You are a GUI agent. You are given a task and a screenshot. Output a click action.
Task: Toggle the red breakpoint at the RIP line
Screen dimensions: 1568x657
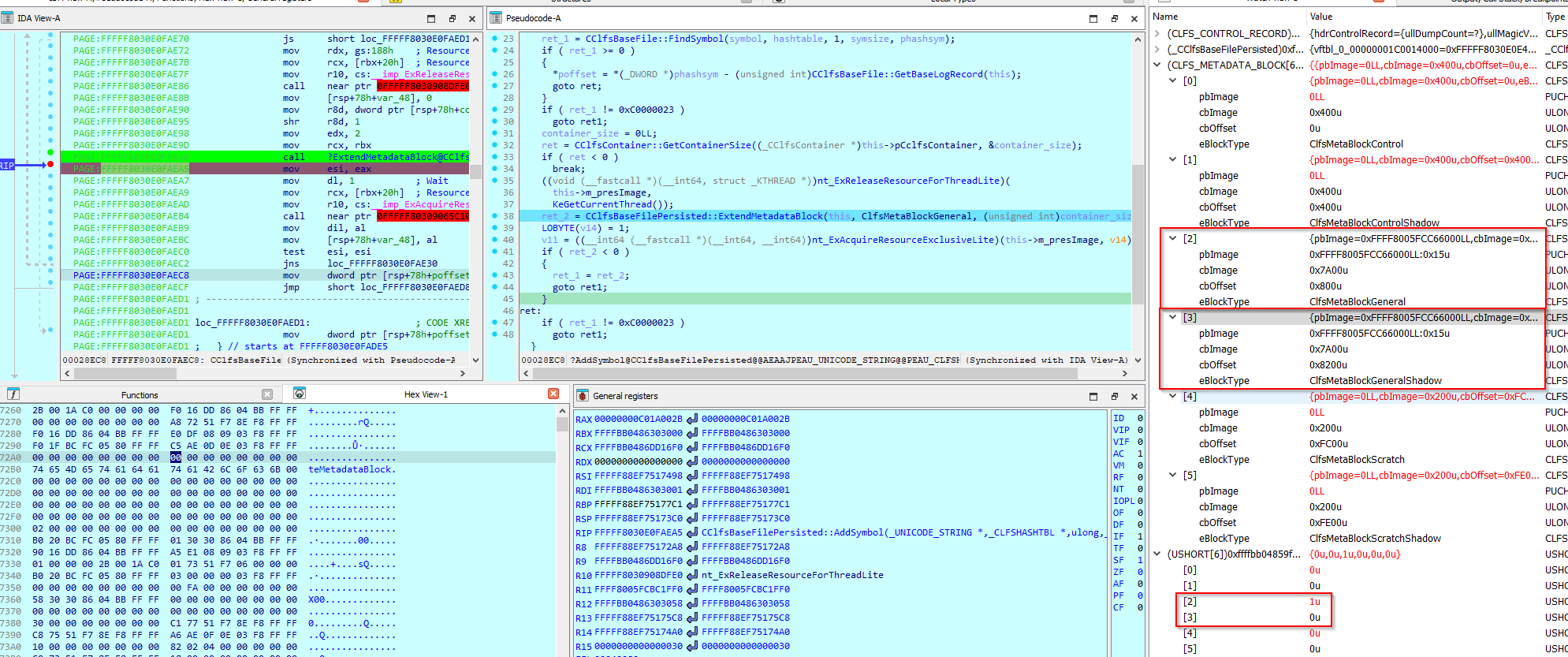tap(50, 164)
